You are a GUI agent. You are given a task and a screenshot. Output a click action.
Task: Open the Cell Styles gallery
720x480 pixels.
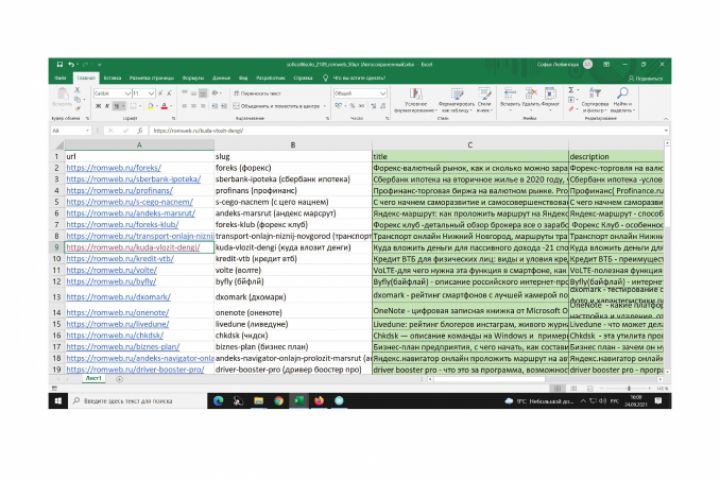pyautogui.click(x=484, y=100)
